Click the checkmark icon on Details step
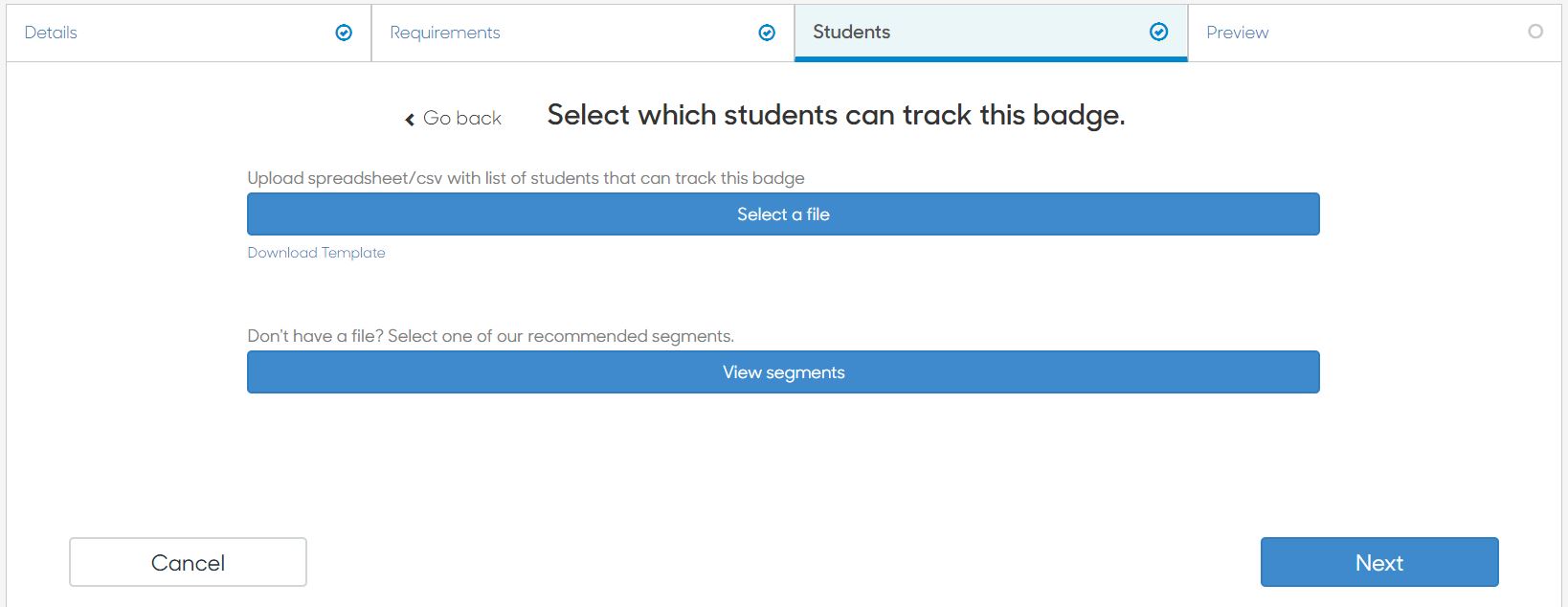Screen dimensions: 1568x607 [344, 33]
